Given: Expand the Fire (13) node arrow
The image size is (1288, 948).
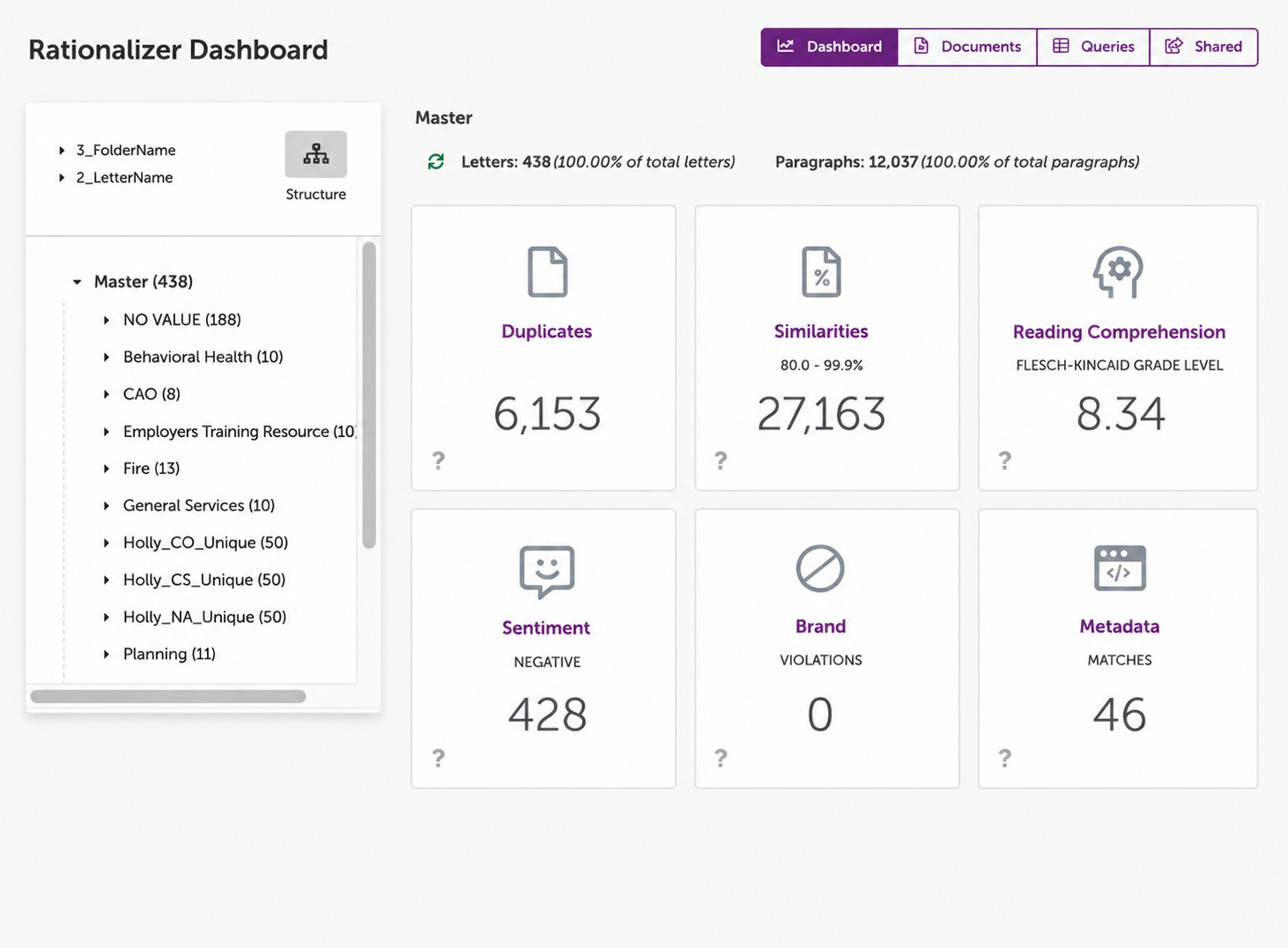Looking at the screenshot, I should click(107, 469).
